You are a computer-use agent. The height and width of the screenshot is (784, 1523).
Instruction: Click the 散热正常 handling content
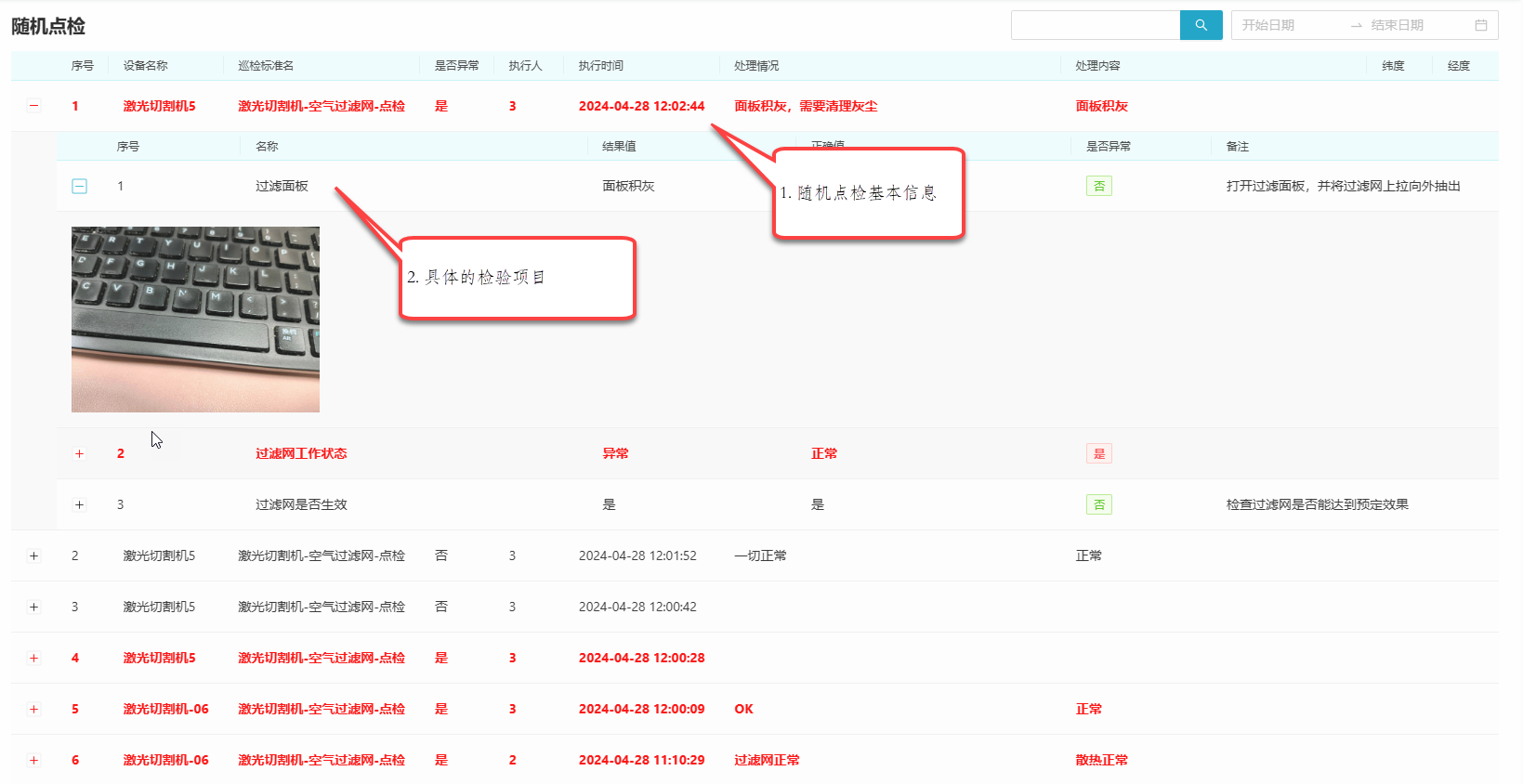click(1101, 760)
